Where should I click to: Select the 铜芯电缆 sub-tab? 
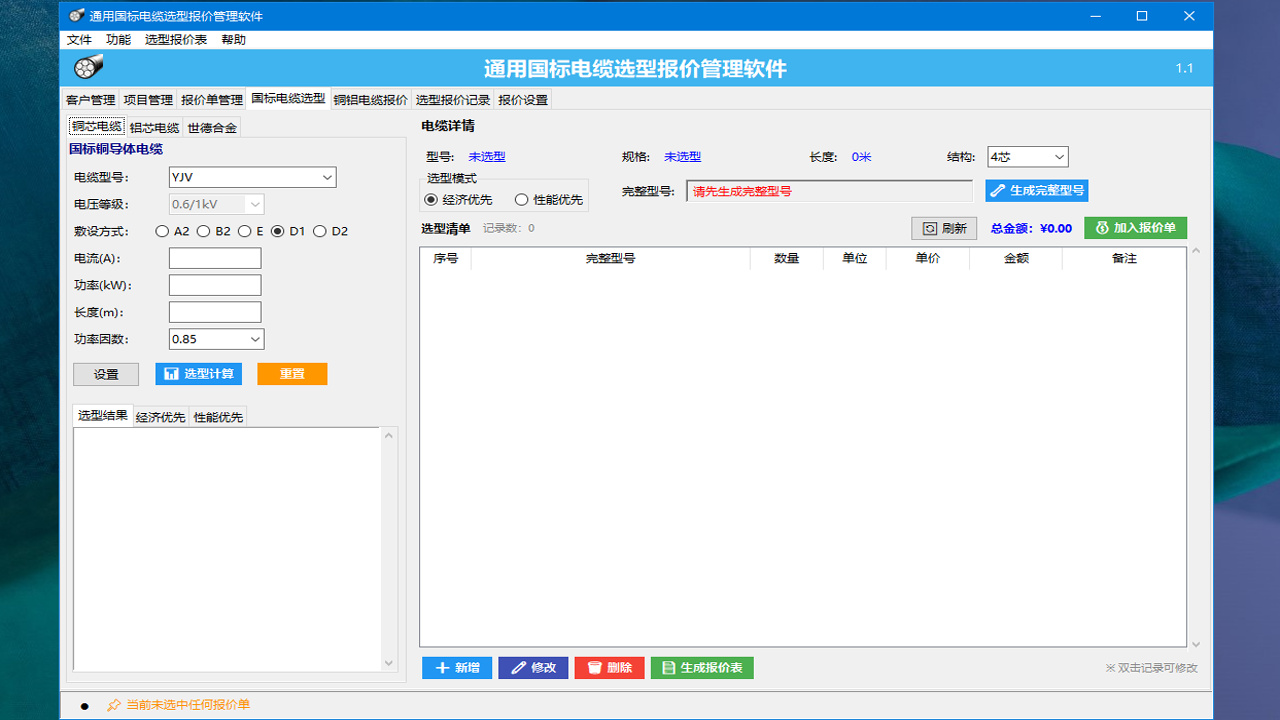click(96, 126)
